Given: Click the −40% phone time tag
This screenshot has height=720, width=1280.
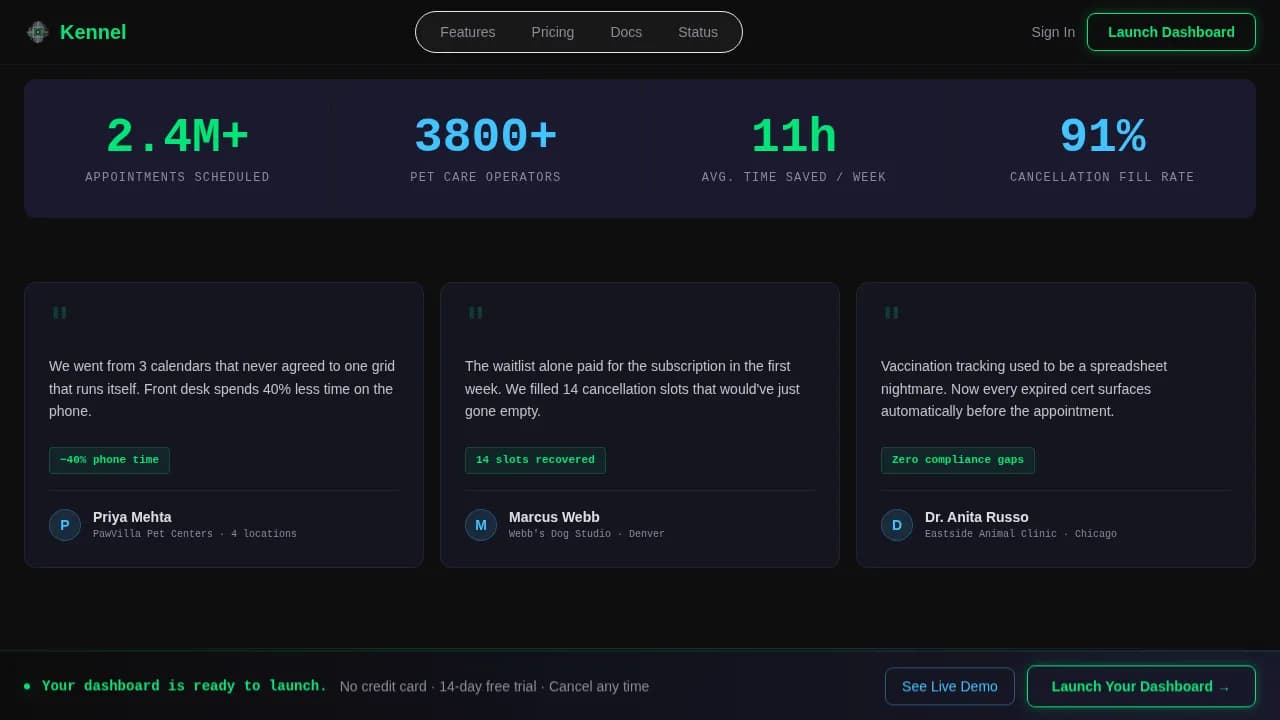Looking at the screenshot, I should tap(109, 460).
